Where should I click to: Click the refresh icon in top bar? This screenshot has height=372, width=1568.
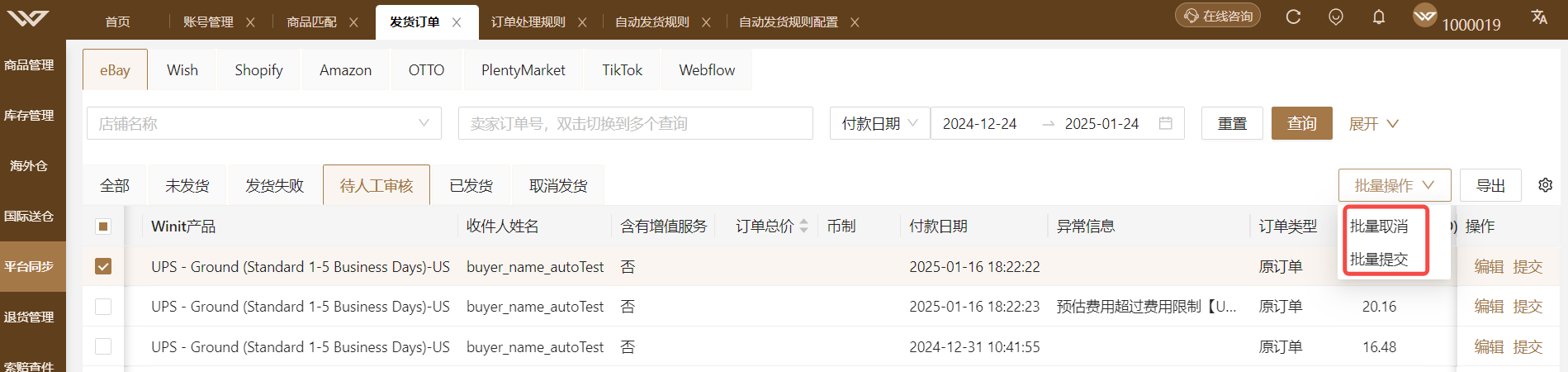(1293, 17)
